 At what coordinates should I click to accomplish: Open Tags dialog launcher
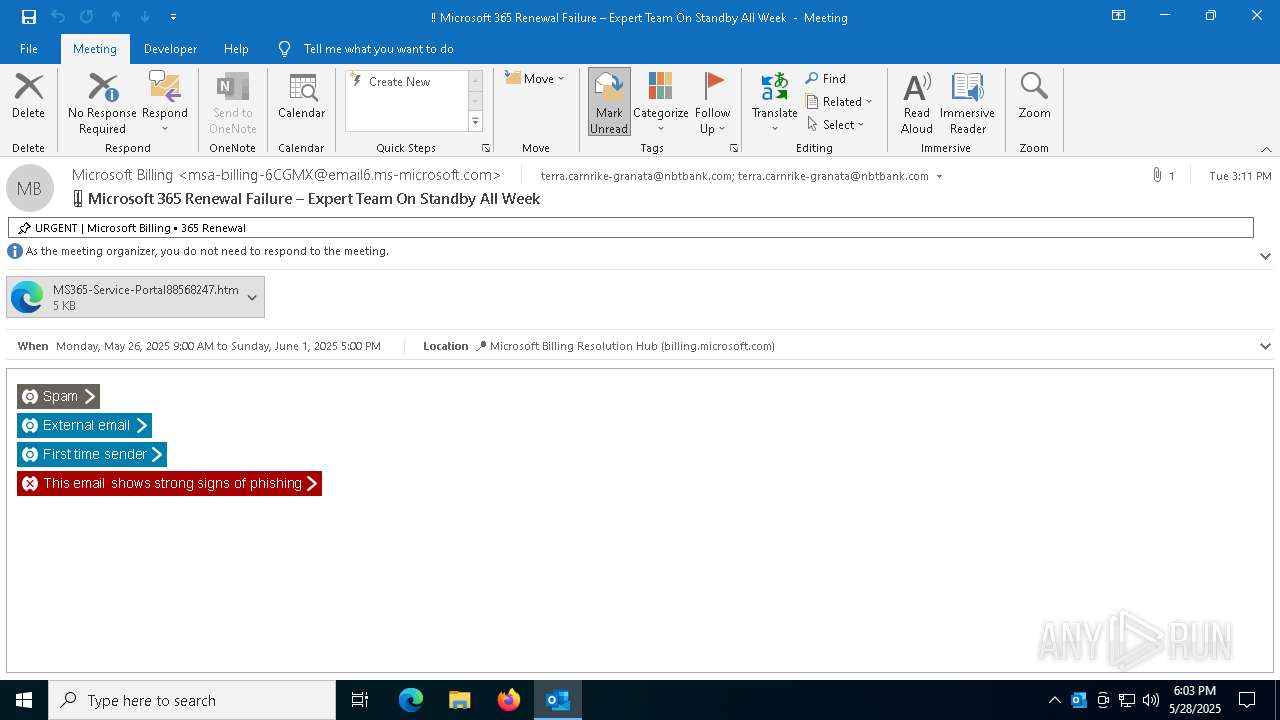coord(734,148)
